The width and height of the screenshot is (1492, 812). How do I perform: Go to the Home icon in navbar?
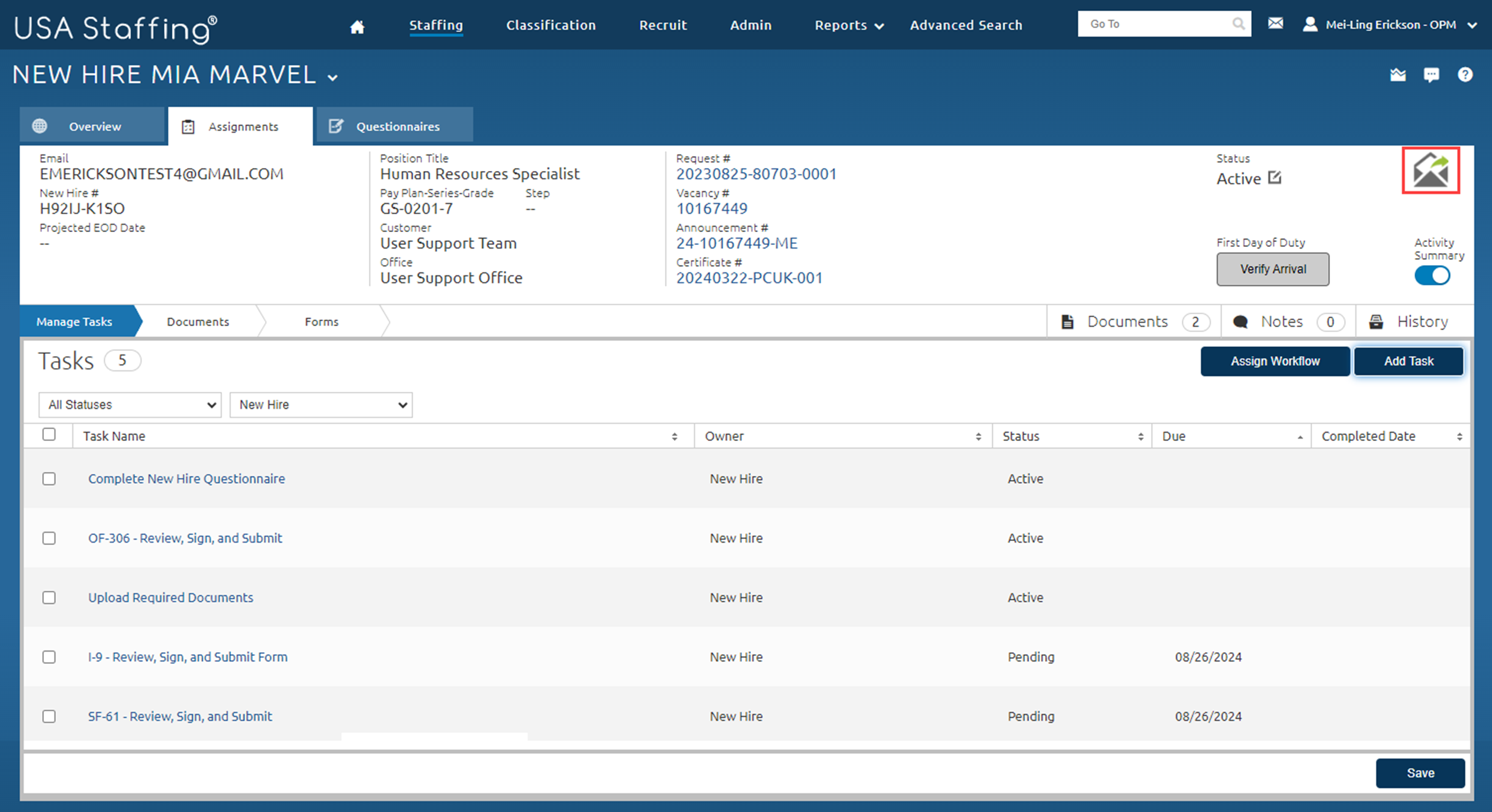pyautogui.click(x=357, y=27)
